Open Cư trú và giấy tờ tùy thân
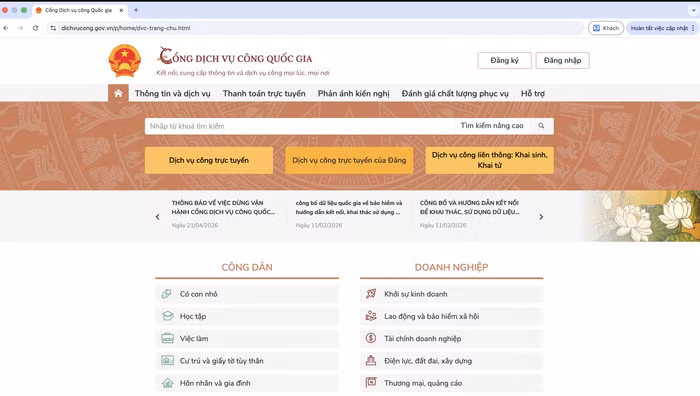Viewport: 700px width, 396px height. click(x=247, y=361)
